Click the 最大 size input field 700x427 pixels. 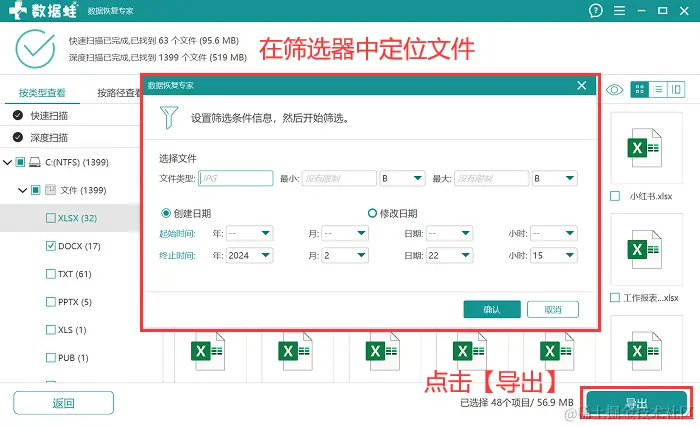click(x=491, y=178)
